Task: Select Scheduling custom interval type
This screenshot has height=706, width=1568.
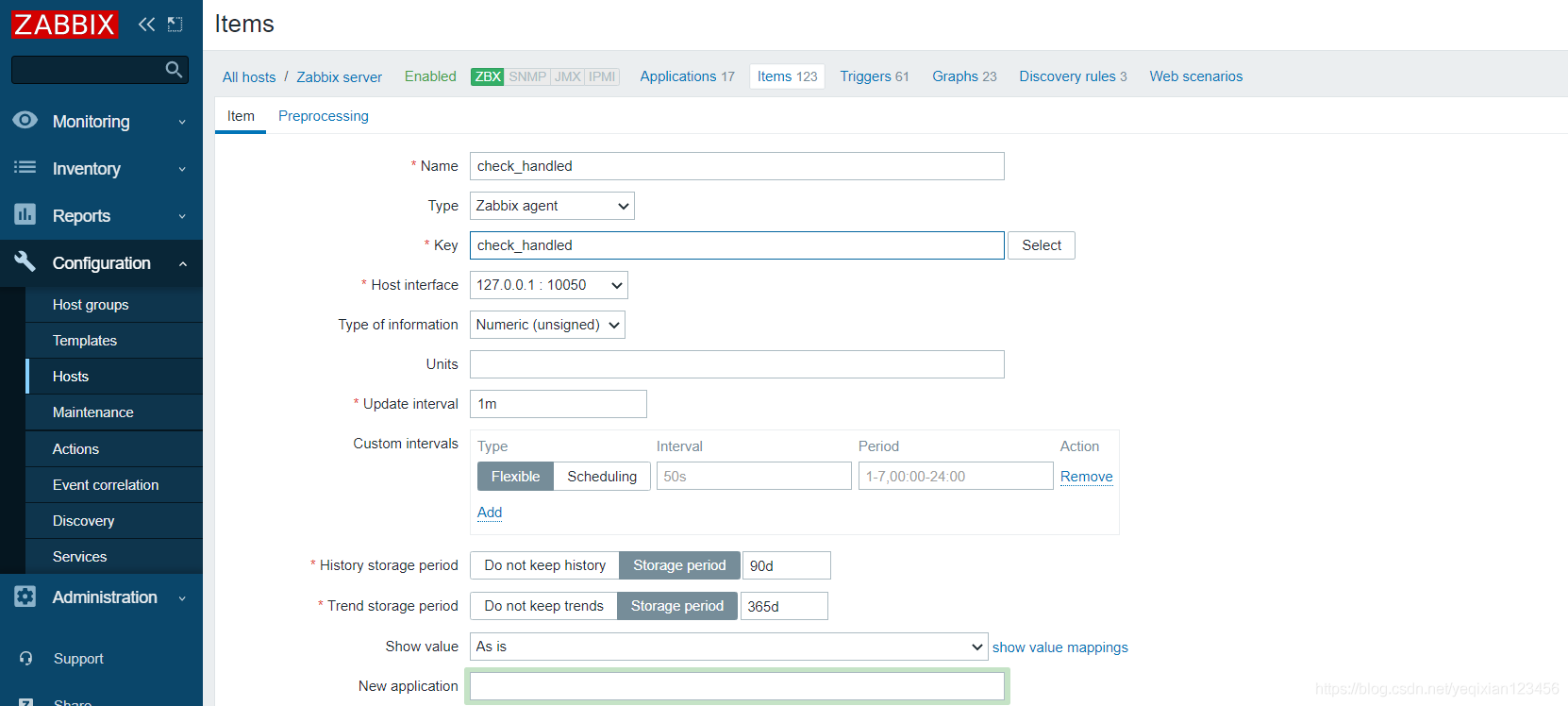Action: tap(602, 476)
